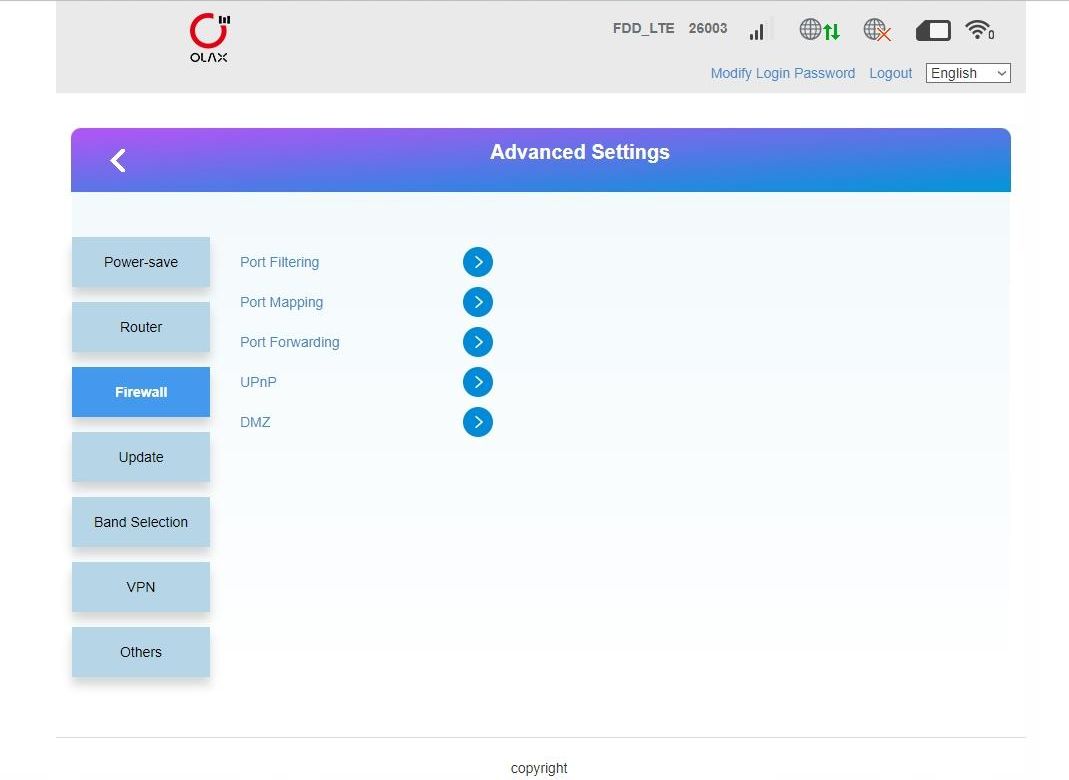Switch to the Power-save tab
1069x780 pixels.
pyautogui.click(x=141, y=262)
